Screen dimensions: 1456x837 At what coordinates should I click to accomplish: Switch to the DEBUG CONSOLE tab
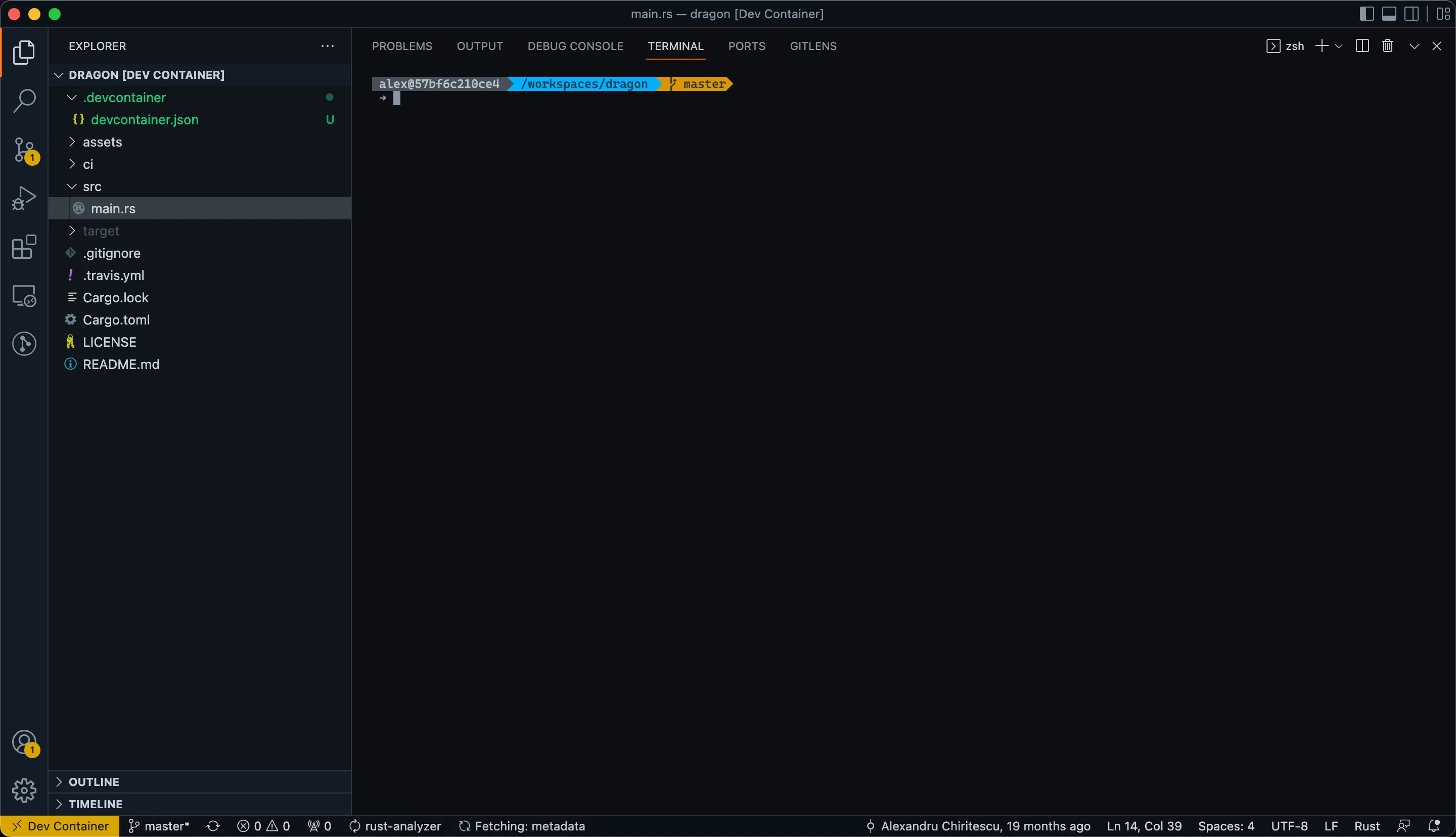tap(575, 46)
